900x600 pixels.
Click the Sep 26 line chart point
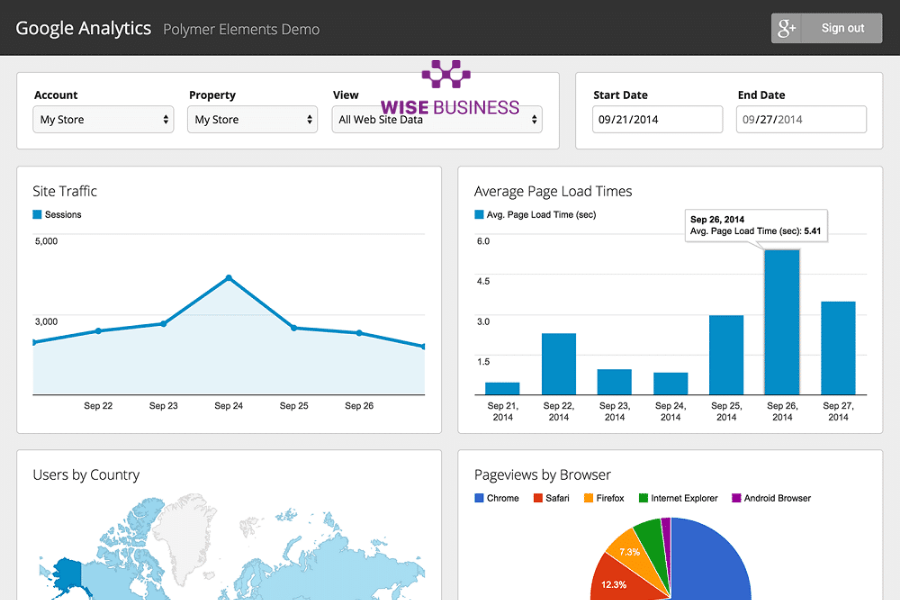point(359,333)
